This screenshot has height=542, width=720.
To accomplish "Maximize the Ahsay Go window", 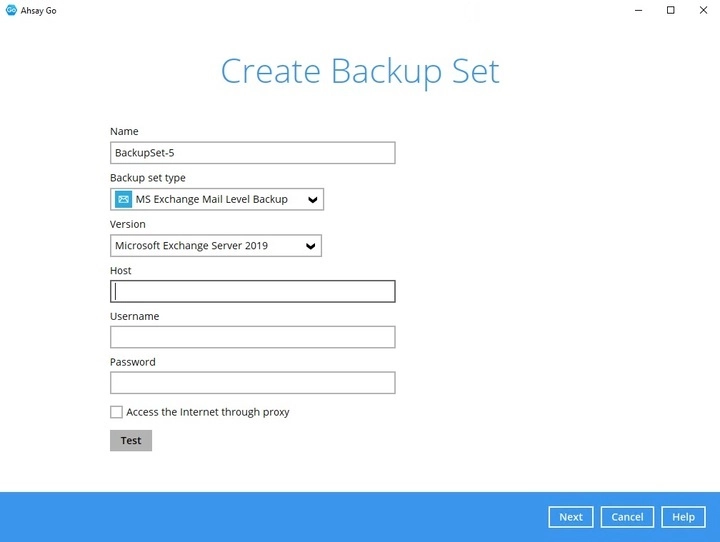I will click(670, 10).
